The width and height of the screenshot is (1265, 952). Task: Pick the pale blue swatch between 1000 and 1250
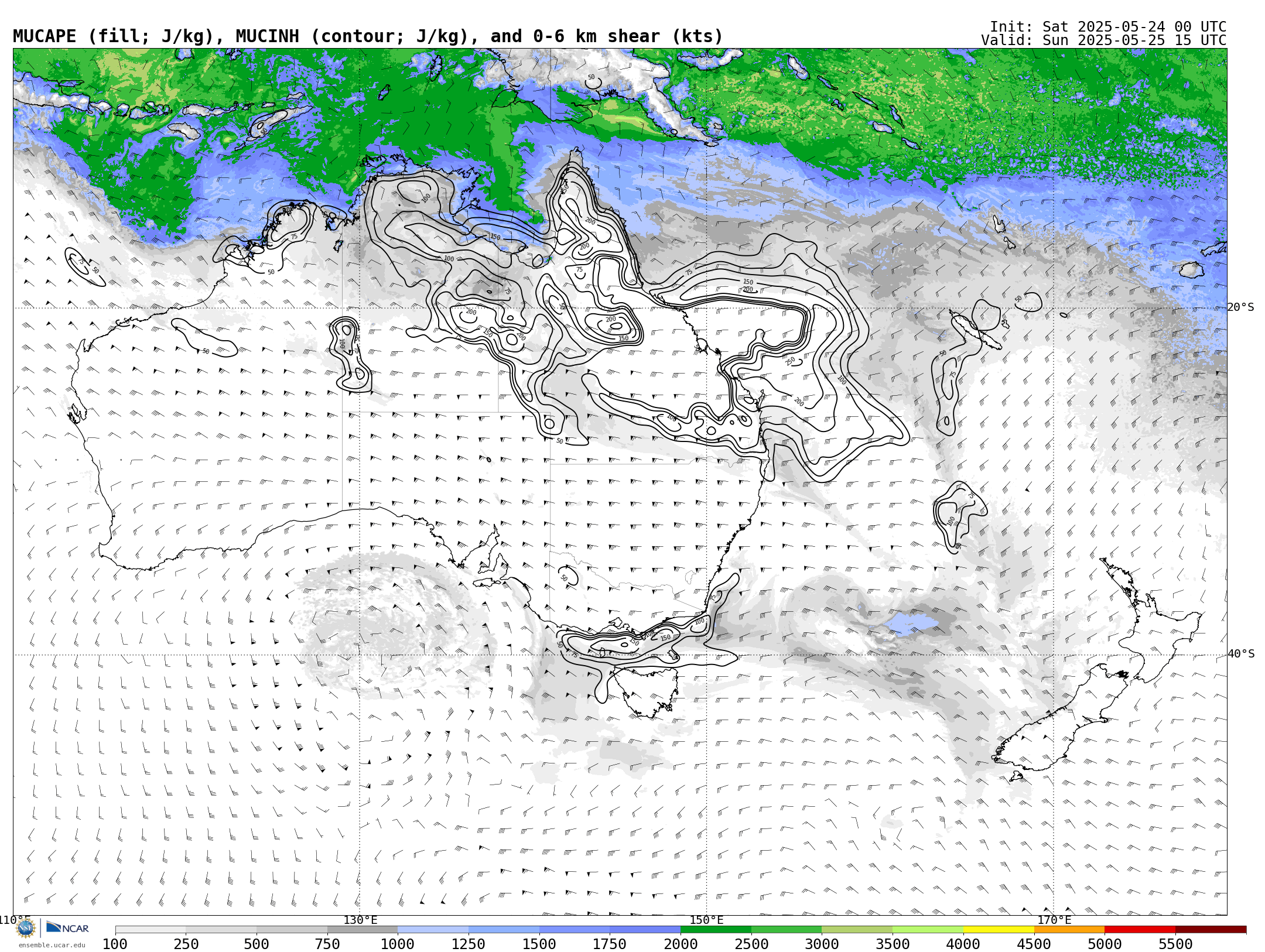pyautogui.click(x=433, y=930)
